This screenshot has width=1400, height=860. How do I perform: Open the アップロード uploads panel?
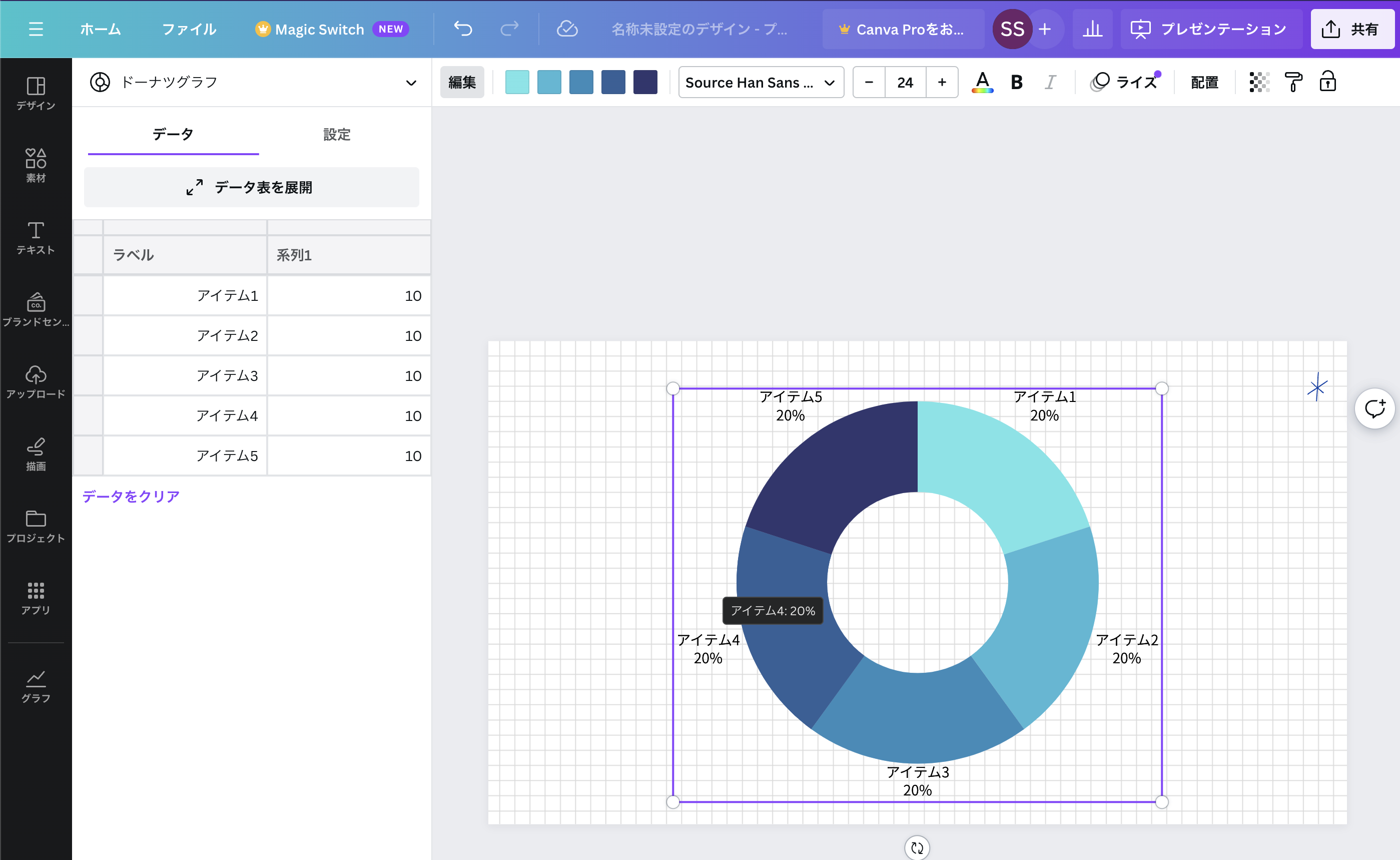35,381
